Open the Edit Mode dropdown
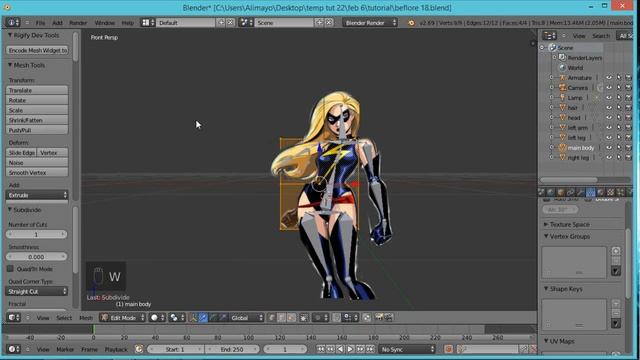Image resolution: width=640 pixels, height=360 pixels. pyautogui.click(x=123, y=318)
